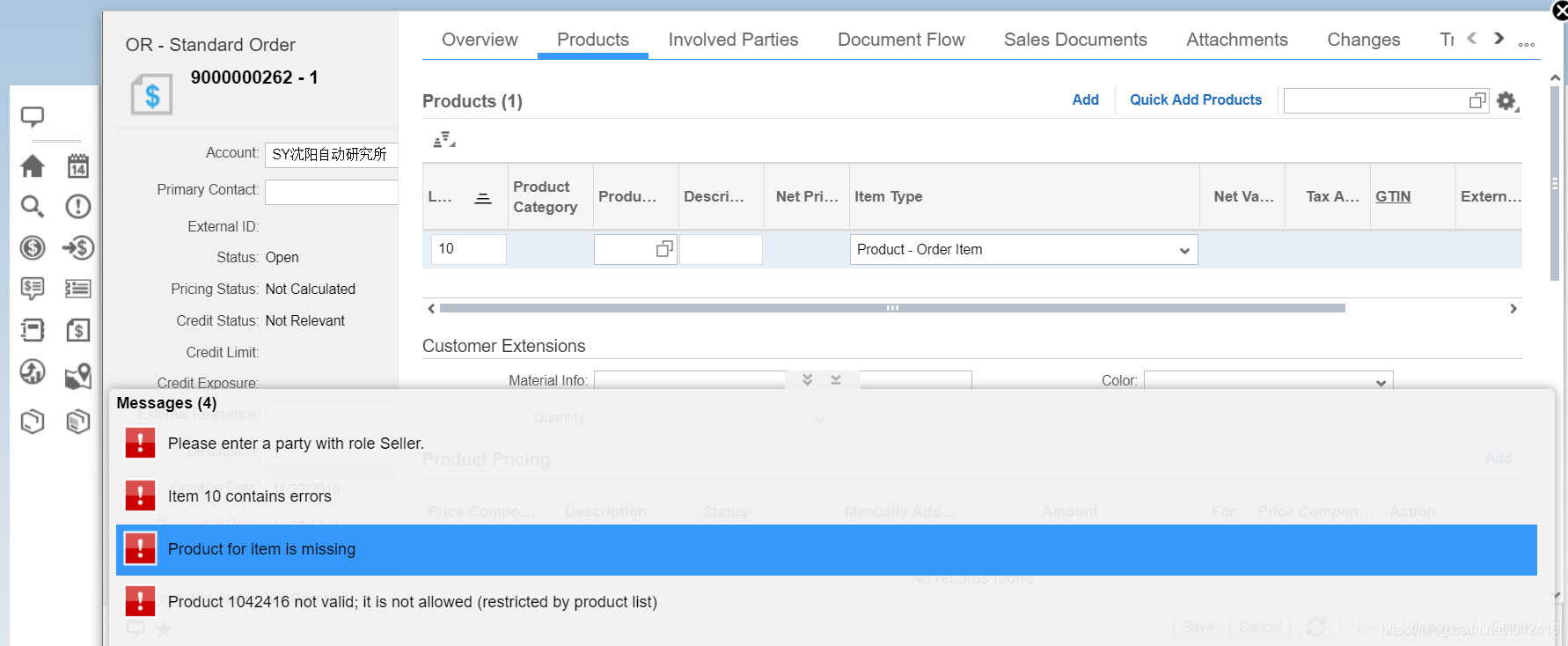The height and width of the screenshot is (646, 1568).
Task: Open value help in products search field
Action: tap(1477, 101)
